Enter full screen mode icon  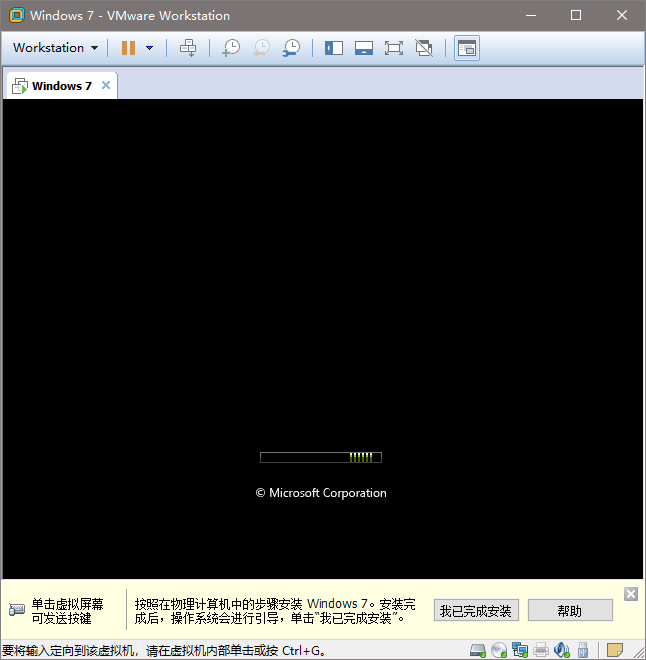[394, 48]
